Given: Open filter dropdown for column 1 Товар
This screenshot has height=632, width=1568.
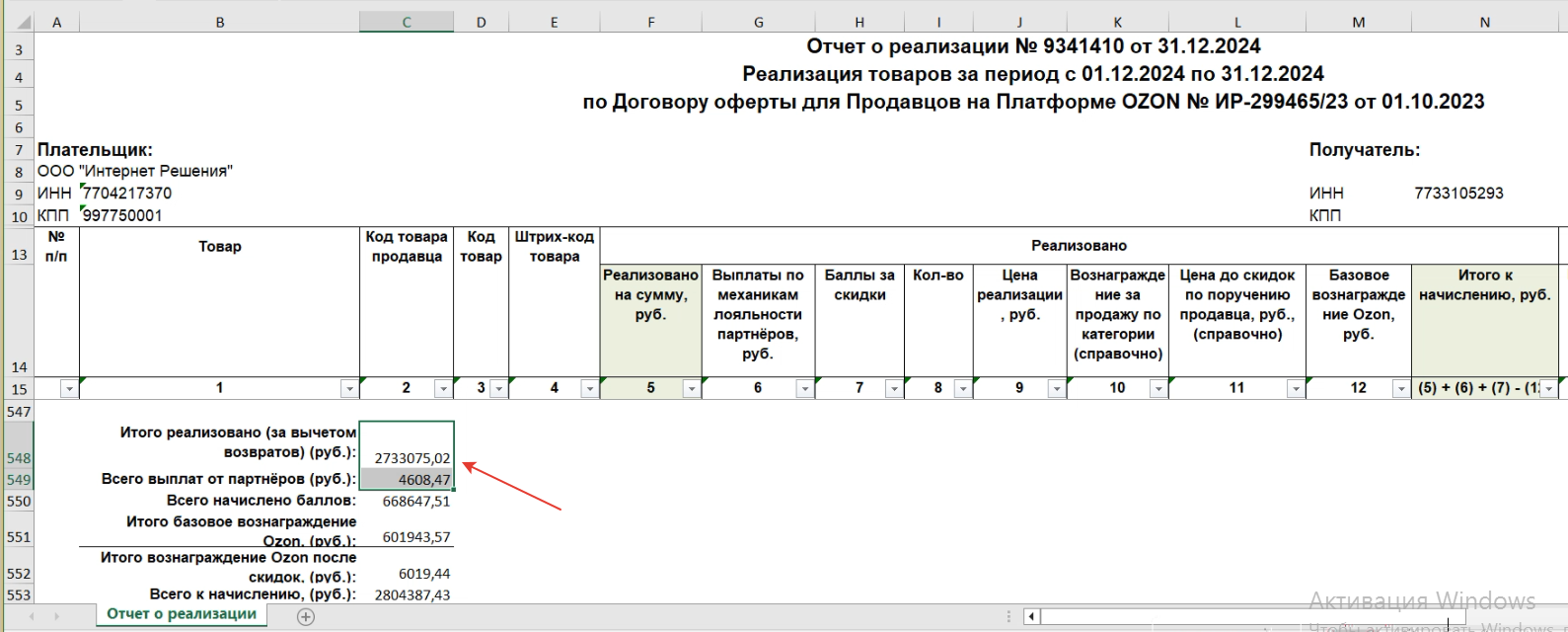Looking at the screenshot, I should click(x=348, y=389).
